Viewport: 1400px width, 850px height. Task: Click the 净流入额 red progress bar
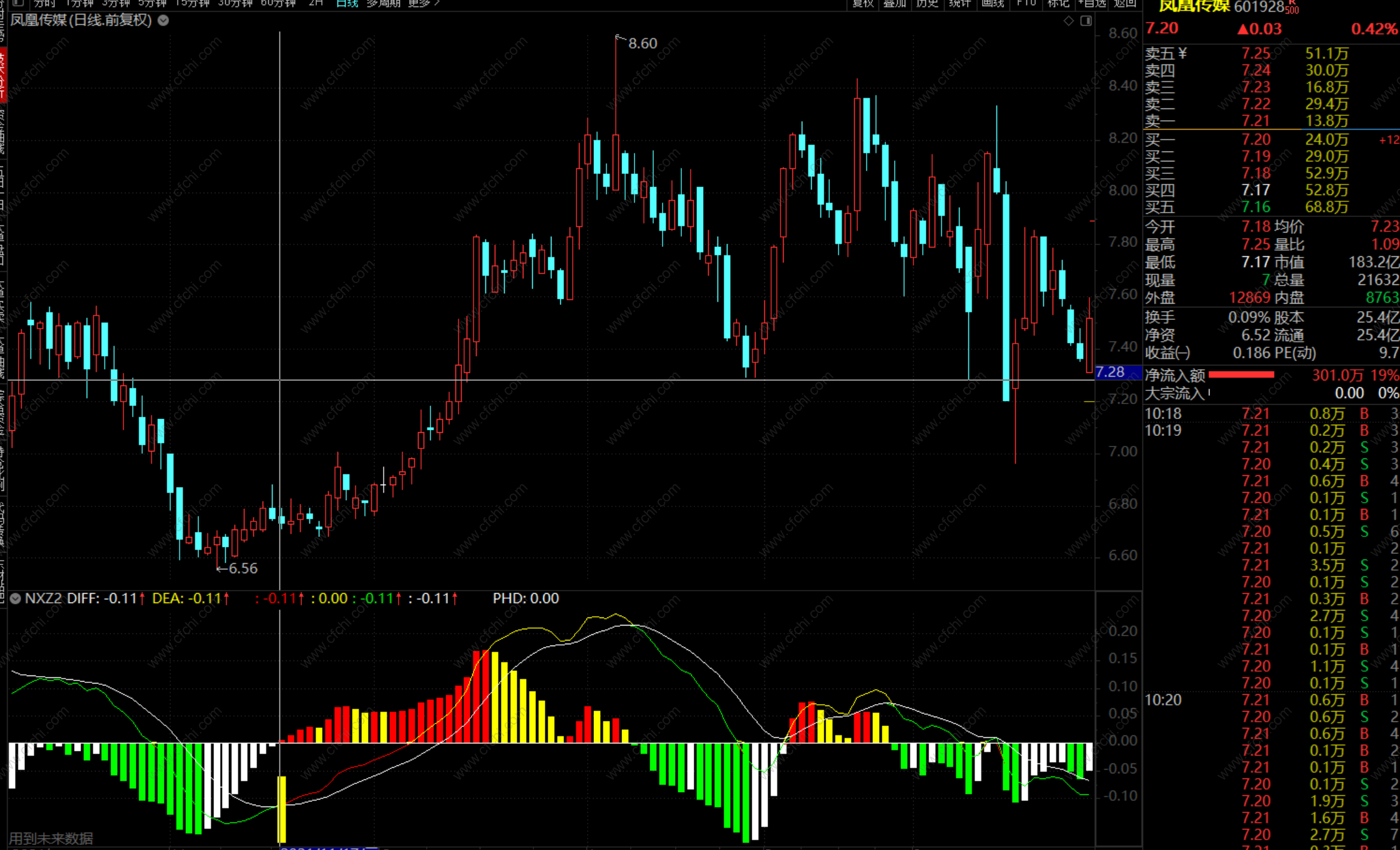(x=1241, y=375)
